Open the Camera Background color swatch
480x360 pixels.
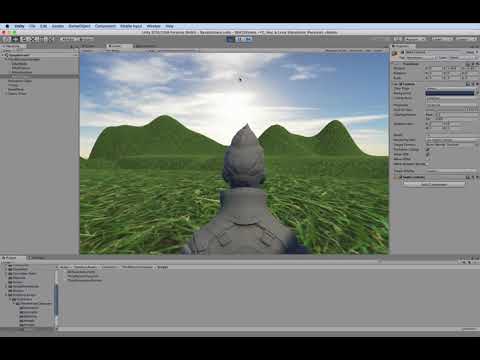450,93
